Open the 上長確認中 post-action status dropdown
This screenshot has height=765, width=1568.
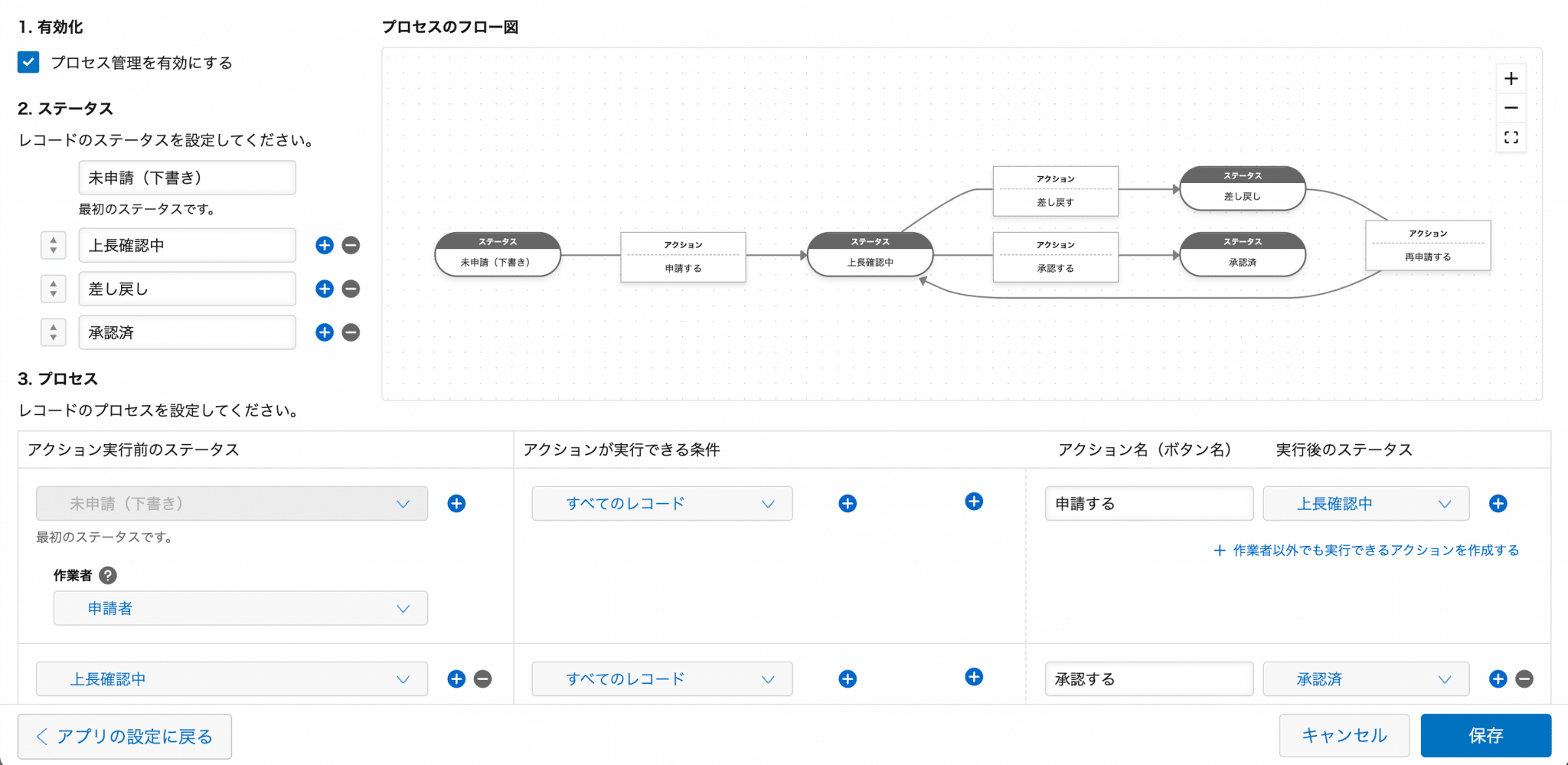1365,503
